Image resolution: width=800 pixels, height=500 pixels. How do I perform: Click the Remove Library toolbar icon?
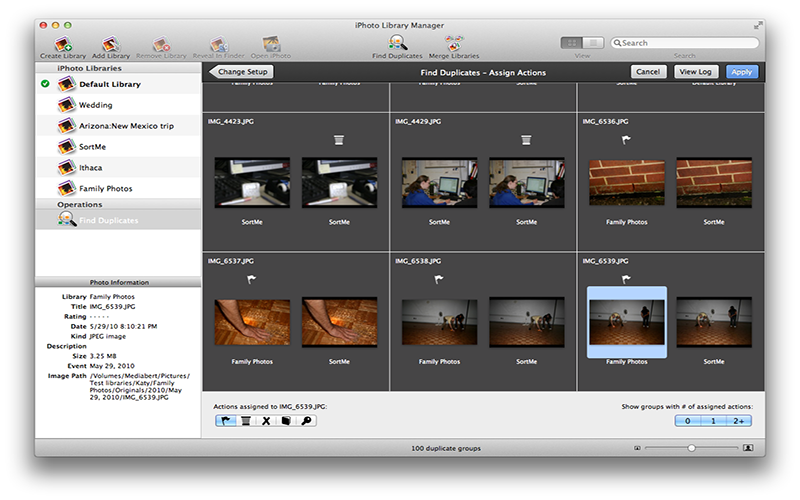click(161, 45)
